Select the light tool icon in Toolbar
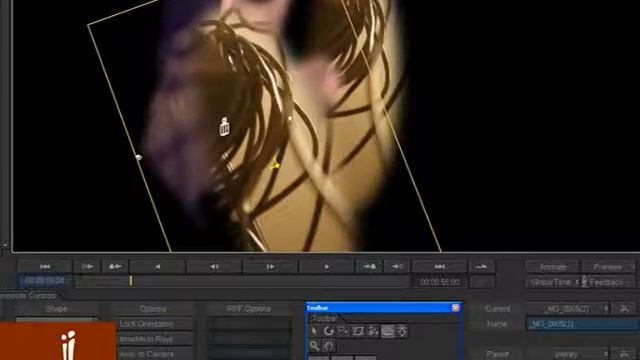Image resolution: width=640 pixels, height=360 pixels. (402, 331)
